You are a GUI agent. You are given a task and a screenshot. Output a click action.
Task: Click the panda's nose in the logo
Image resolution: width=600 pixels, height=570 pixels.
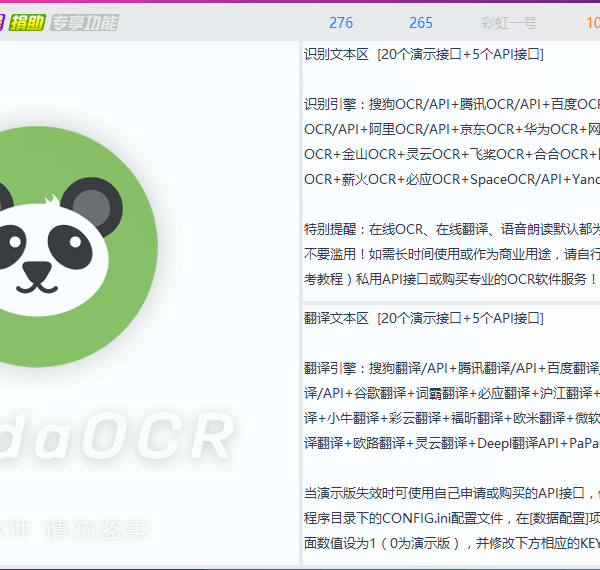coord(38,269)
